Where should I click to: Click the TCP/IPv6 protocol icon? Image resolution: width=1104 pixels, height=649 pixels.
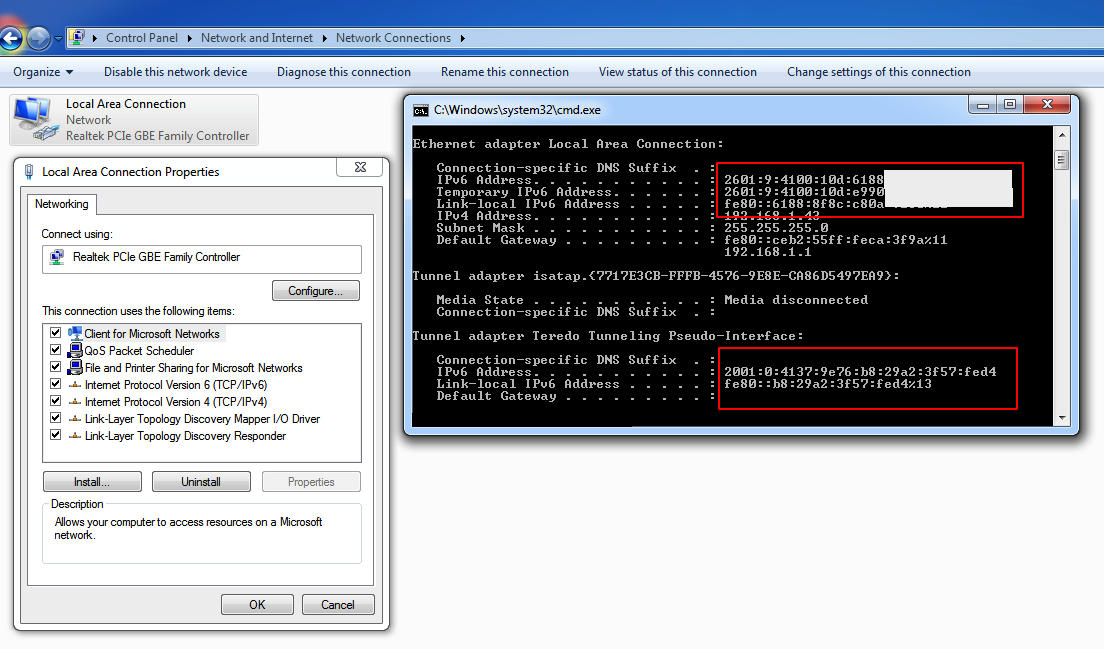click(x=75, y=384)
